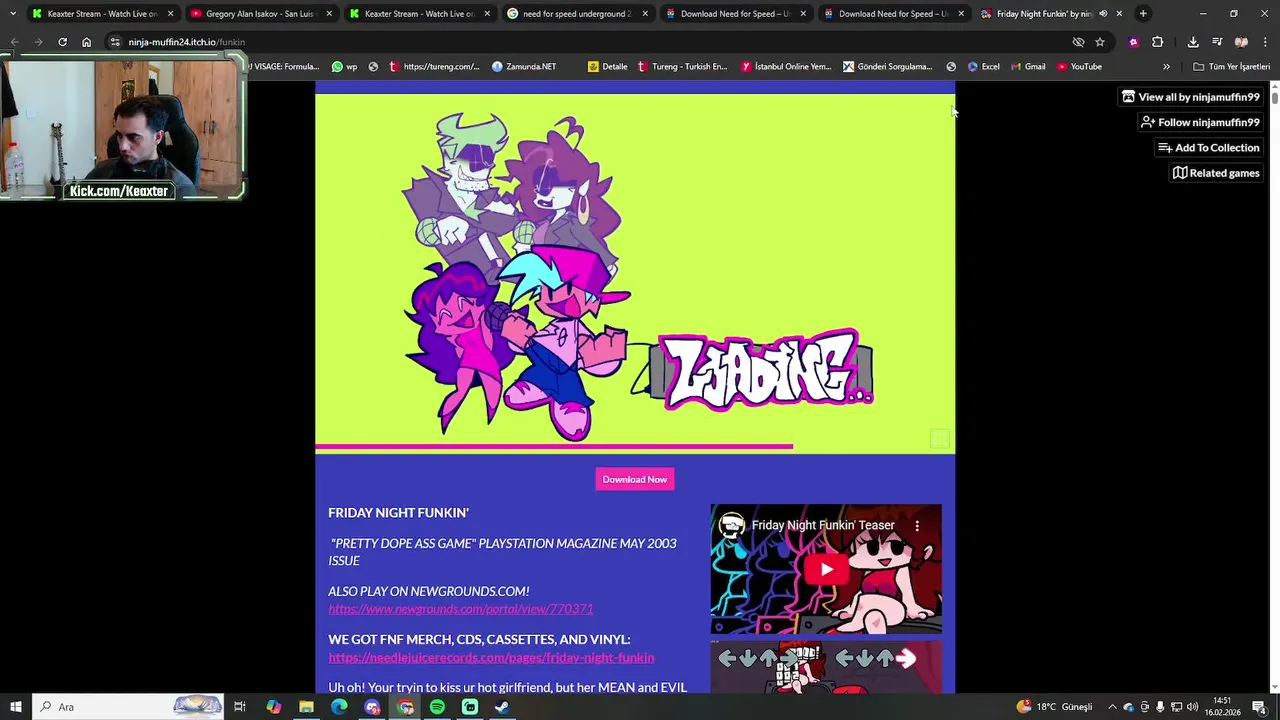The image size is (1280, 720).
Task: Open the wp WhatsApp bookmark
Action: pyautogui.click(x=344, y=67)
